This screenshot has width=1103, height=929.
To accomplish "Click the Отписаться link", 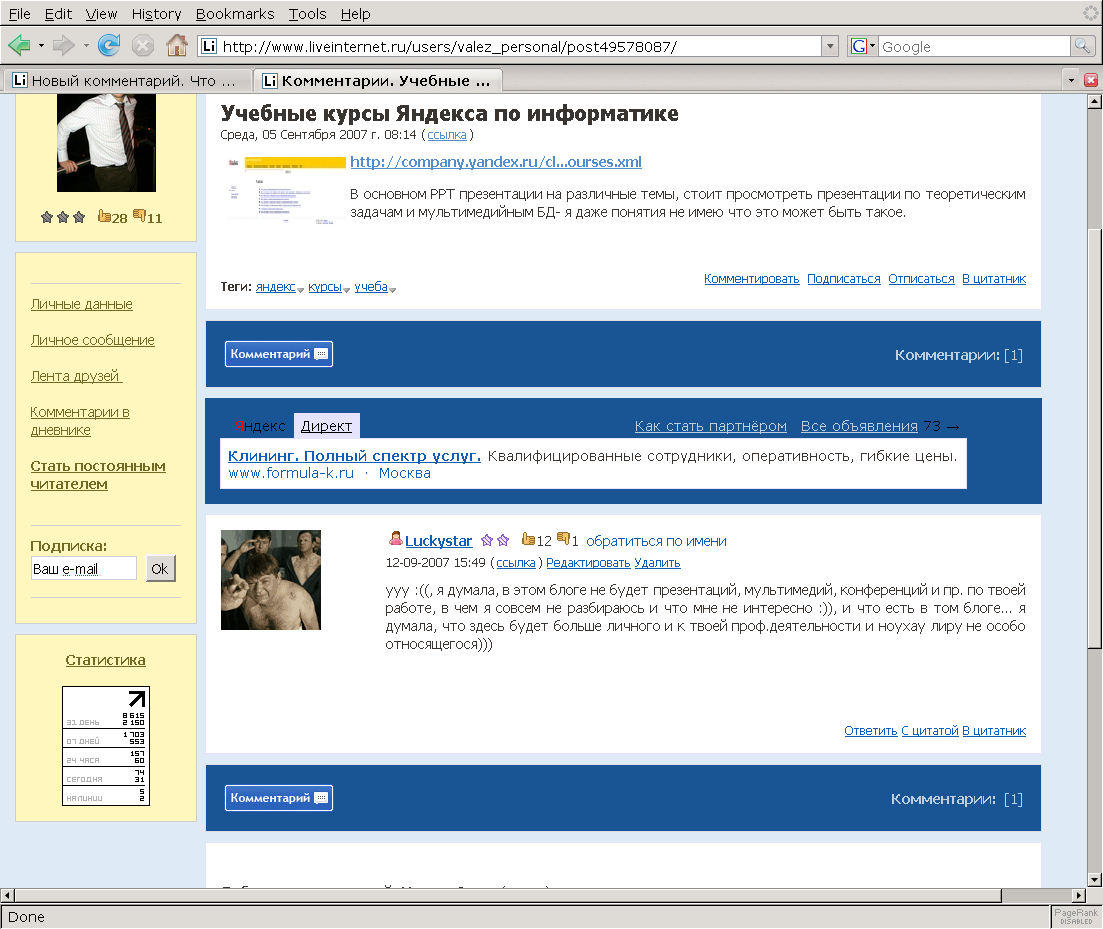I will click(x=921, y=279).
